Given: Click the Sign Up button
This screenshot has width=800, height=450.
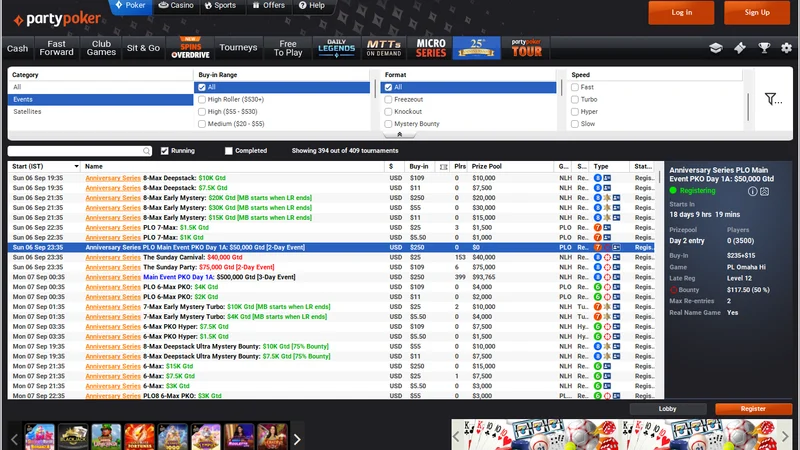Looking at the screenshot, I should click(x=757, y=12).
